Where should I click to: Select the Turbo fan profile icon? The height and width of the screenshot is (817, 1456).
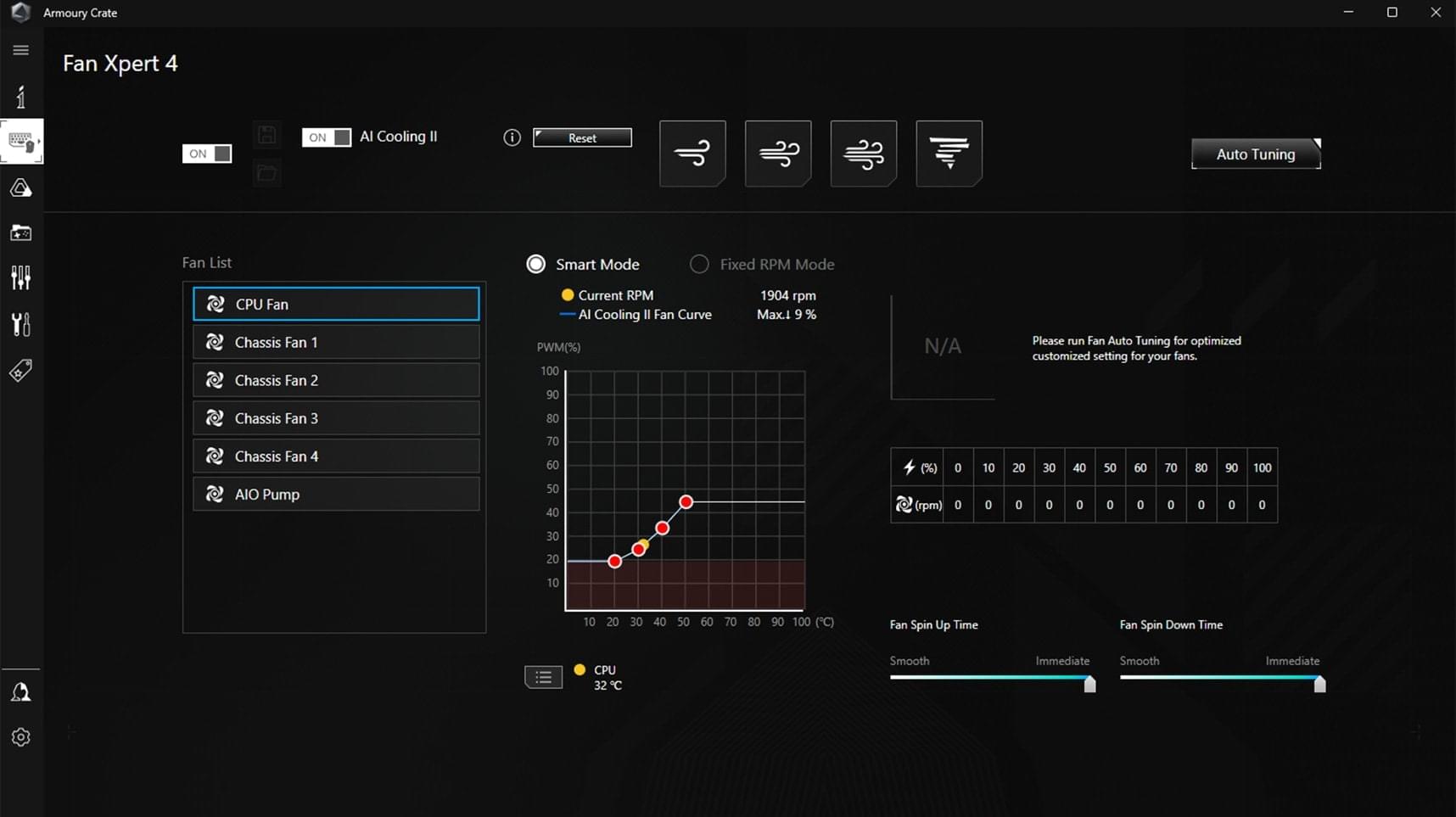tap(864, 154)
